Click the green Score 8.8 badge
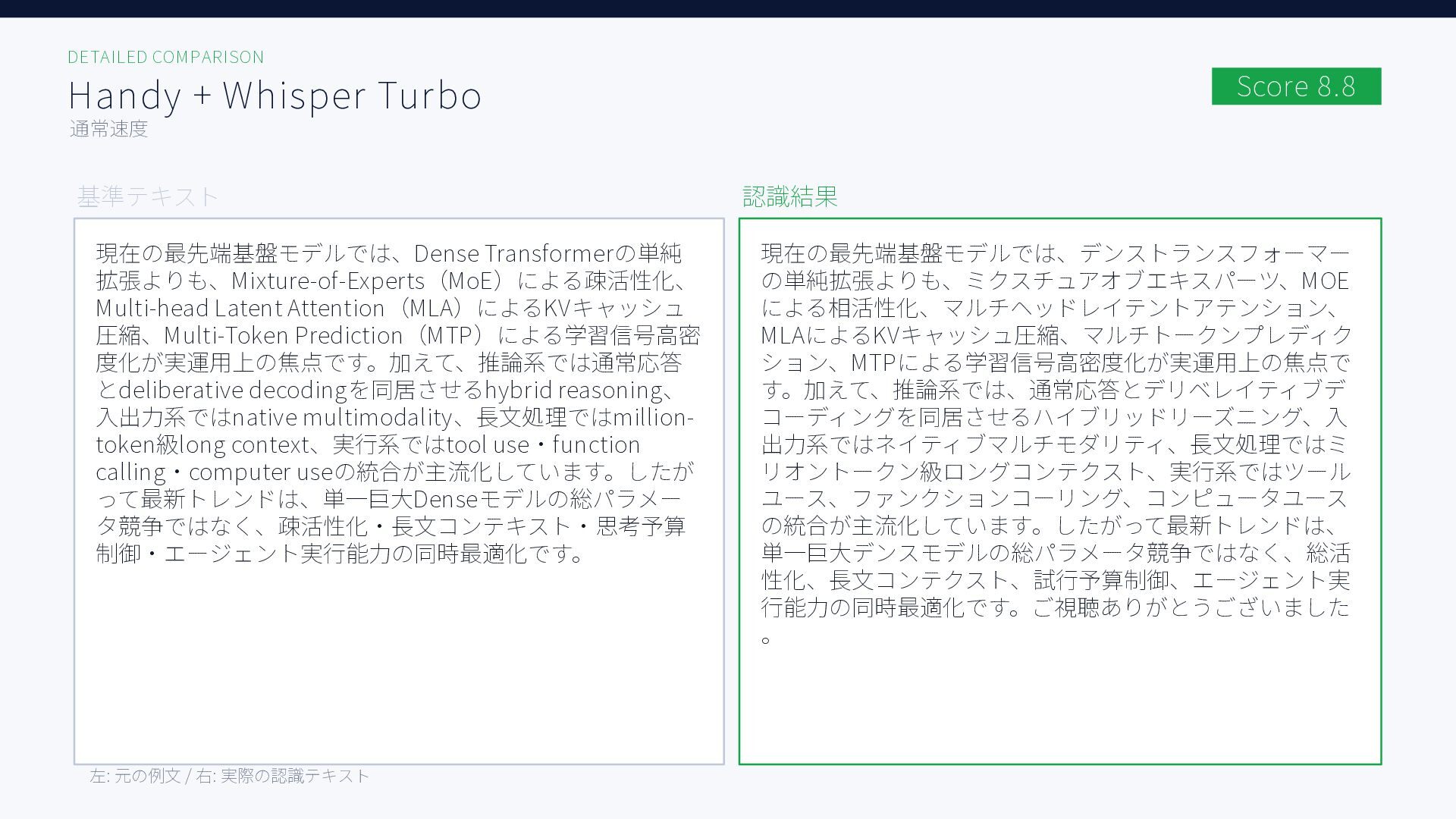 1295,86
